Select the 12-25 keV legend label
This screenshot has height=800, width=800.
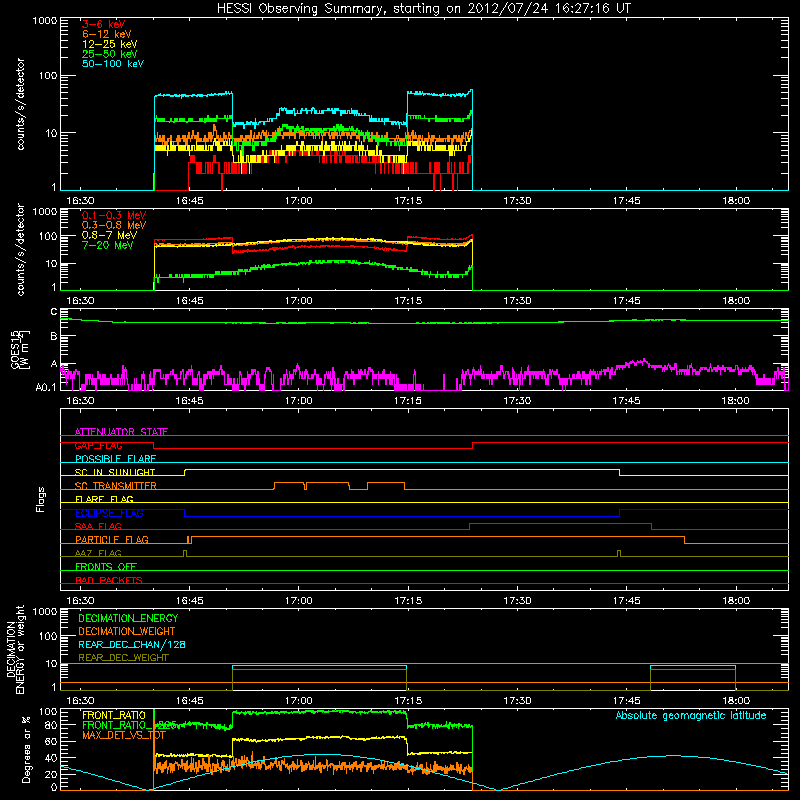(110, 44)
